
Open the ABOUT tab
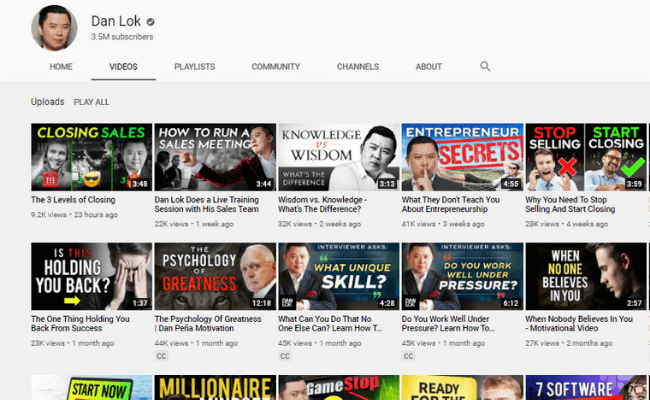(429, 67)
